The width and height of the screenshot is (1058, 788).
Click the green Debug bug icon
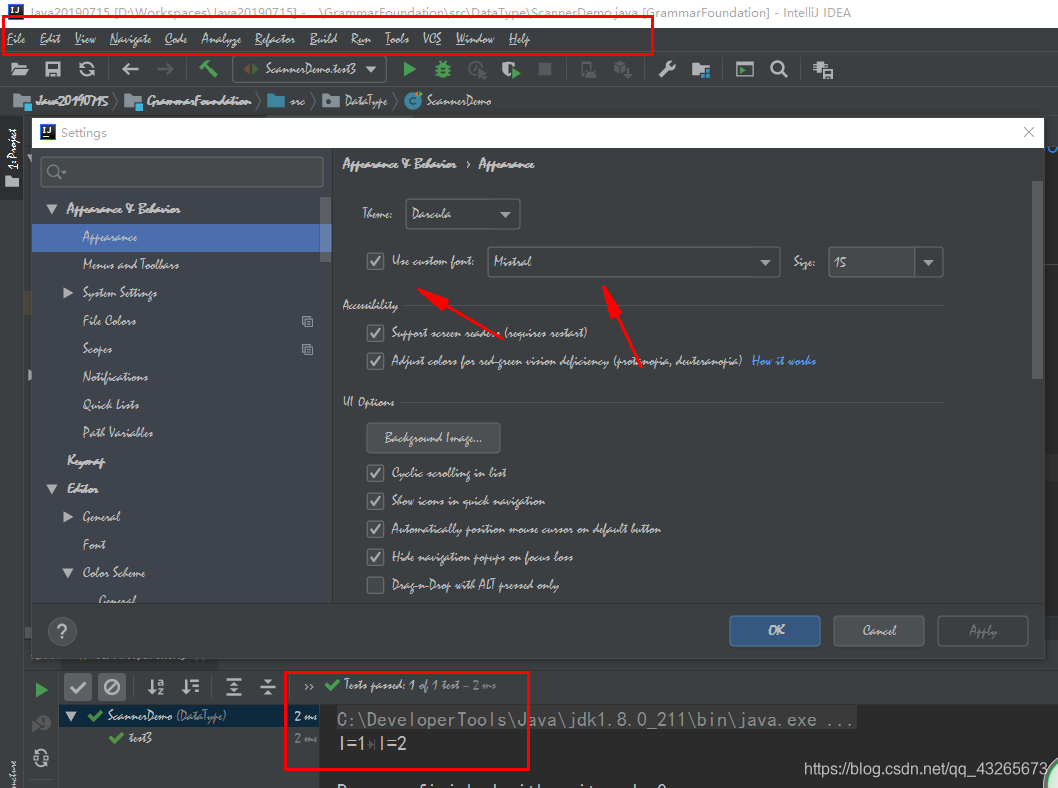(x=443, y=69)
